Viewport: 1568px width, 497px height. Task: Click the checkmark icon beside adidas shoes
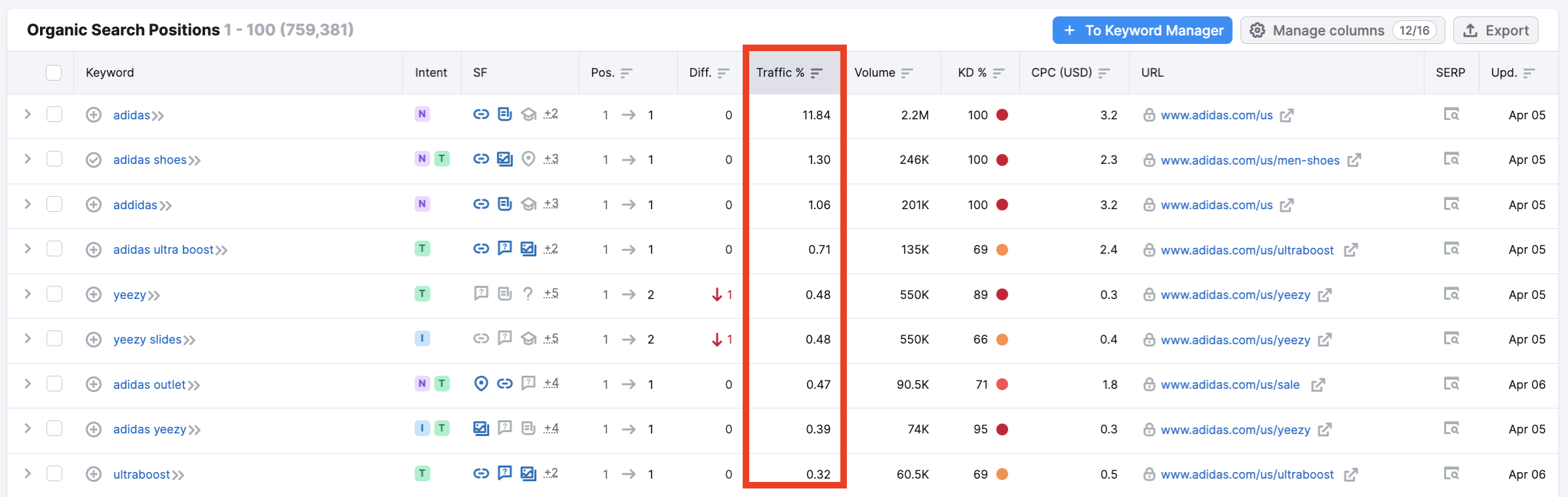94,160
